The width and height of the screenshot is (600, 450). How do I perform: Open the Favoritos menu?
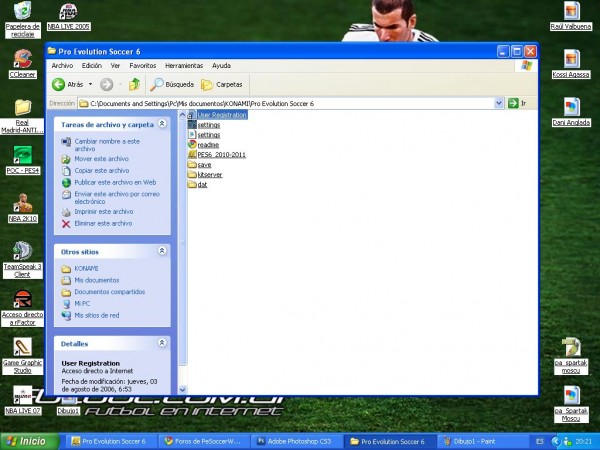143,65
